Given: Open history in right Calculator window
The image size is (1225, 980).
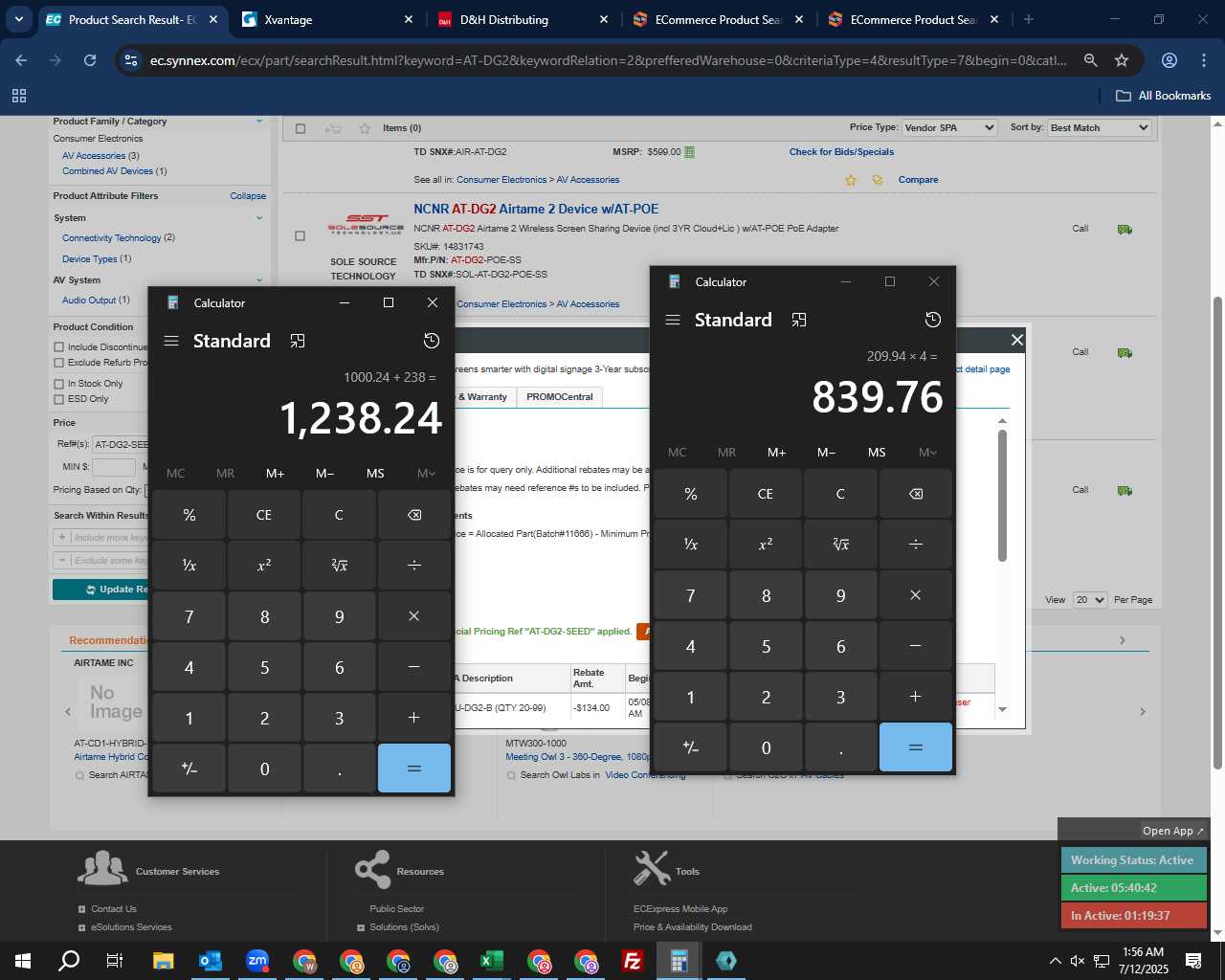Looking at the screenshot, I should pos(933,320).
